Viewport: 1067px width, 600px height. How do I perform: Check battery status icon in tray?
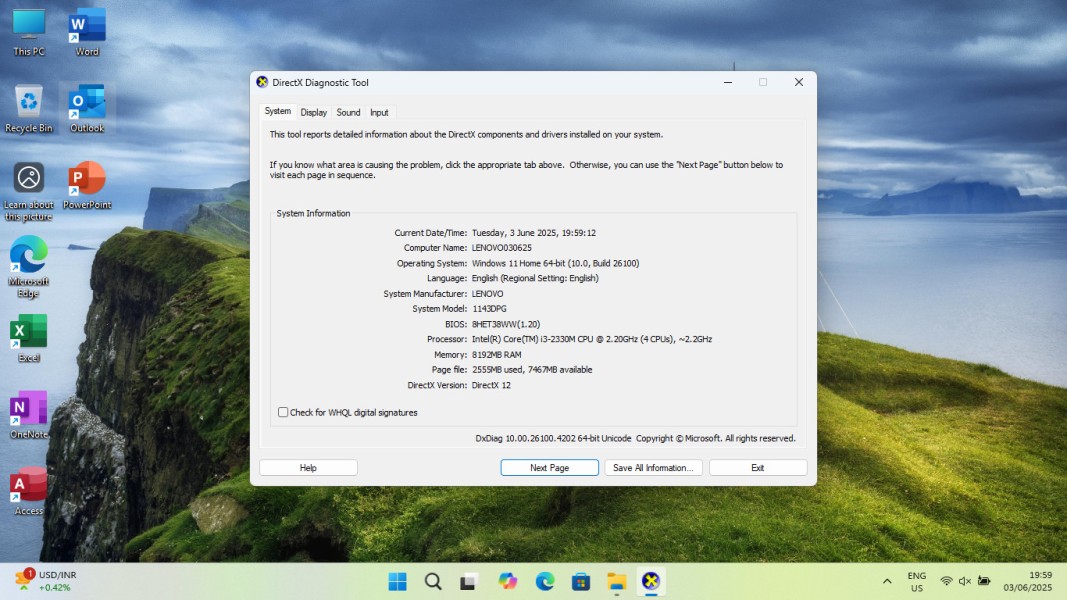coord(984,581)
